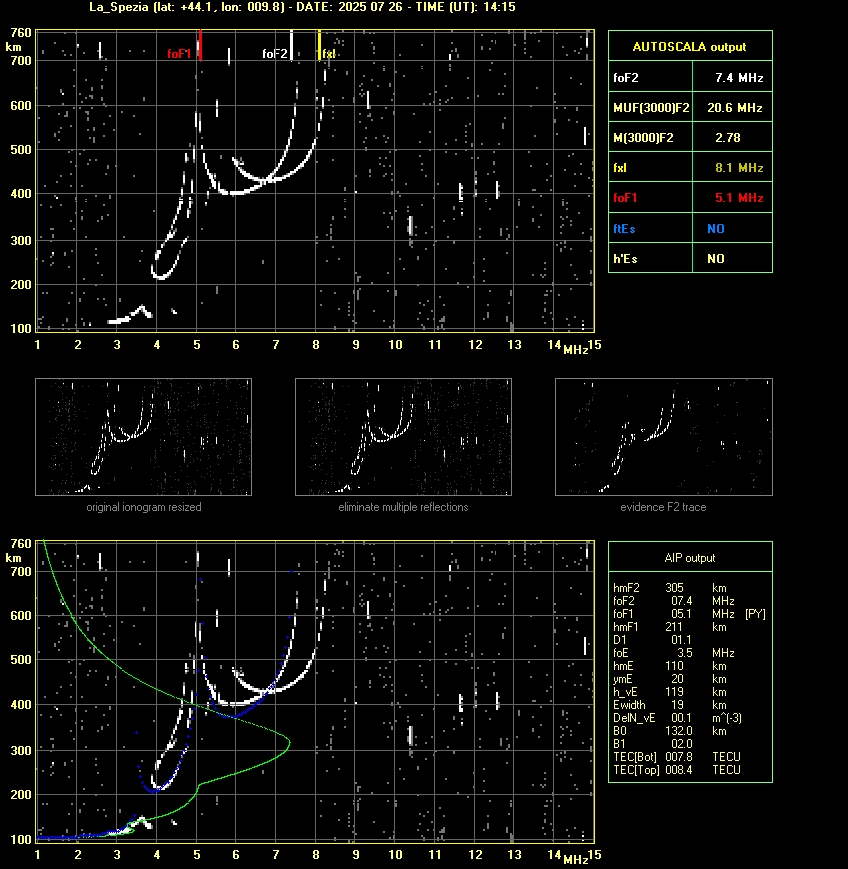The width and height of the screenshot is (848, 869).
Task: Select the 'original ionogram resized' thumbnail
Action: (144, 437)
